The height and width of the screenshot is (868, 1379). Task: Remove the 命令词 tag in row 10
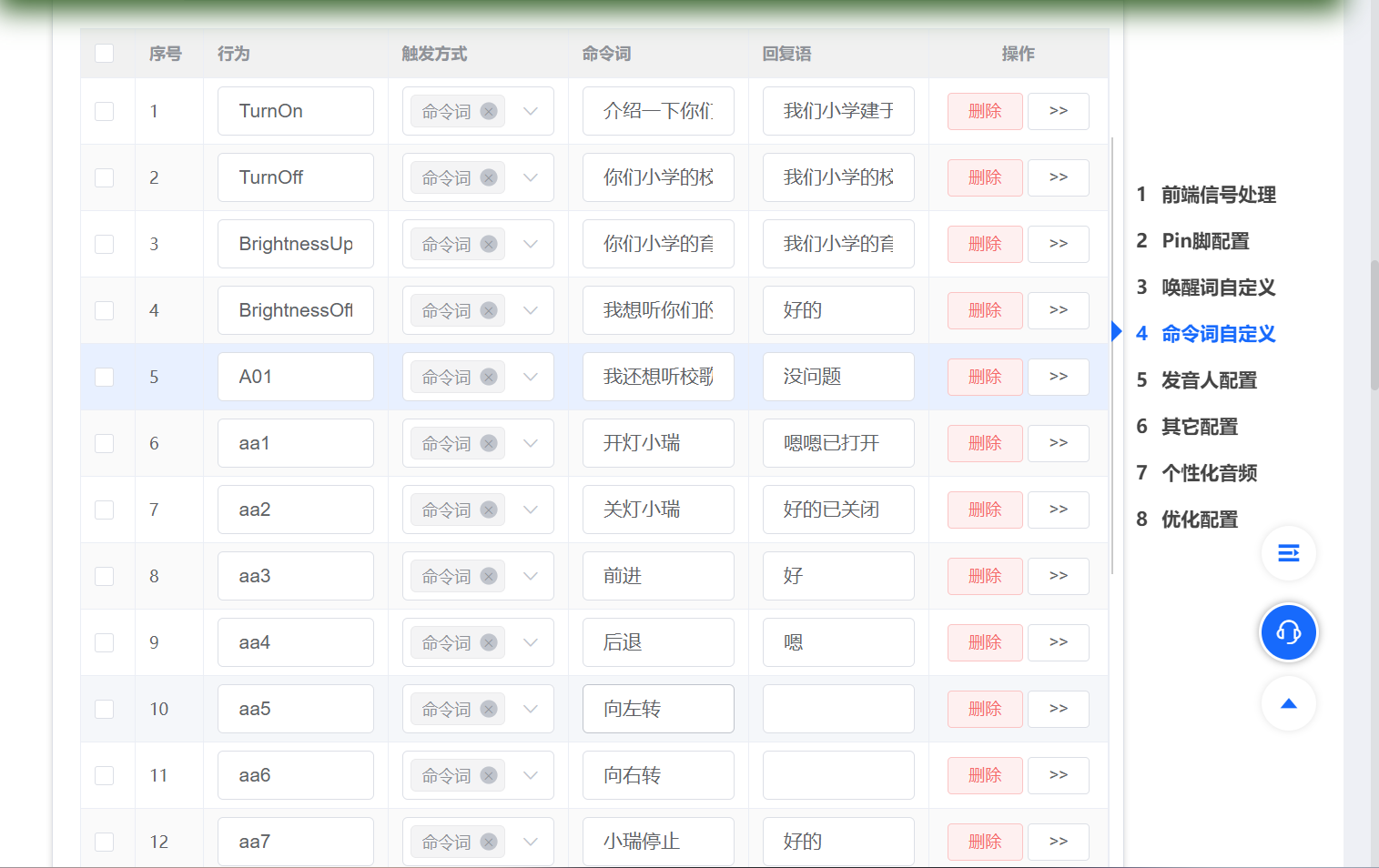pyautogui.click(x=489, y=709)
